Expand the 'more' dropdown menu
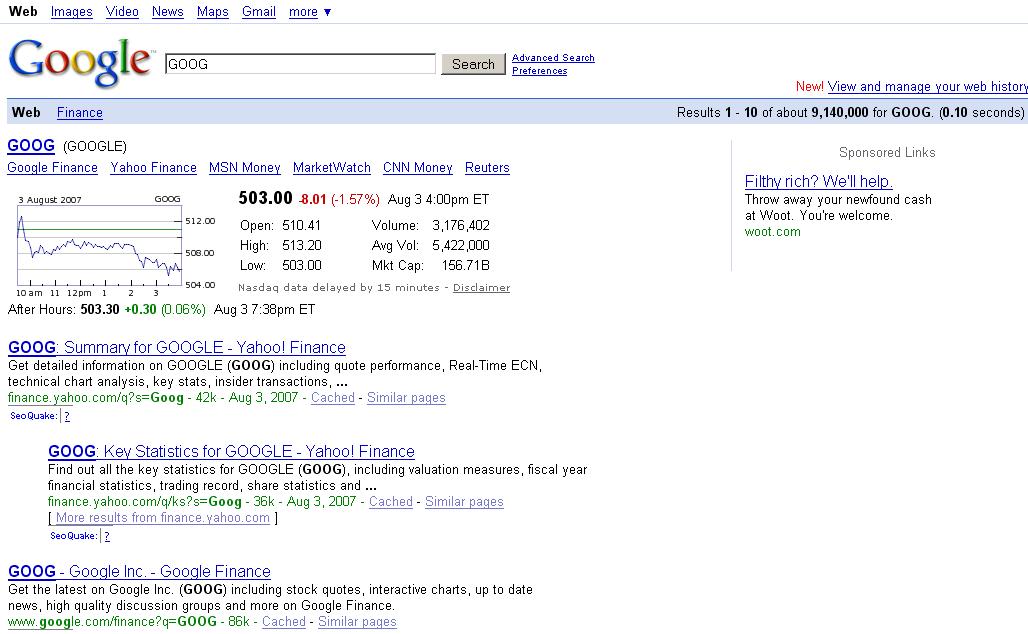Image resolution: width=1028 pixels, height=634 pixels. tap(309, 12)
